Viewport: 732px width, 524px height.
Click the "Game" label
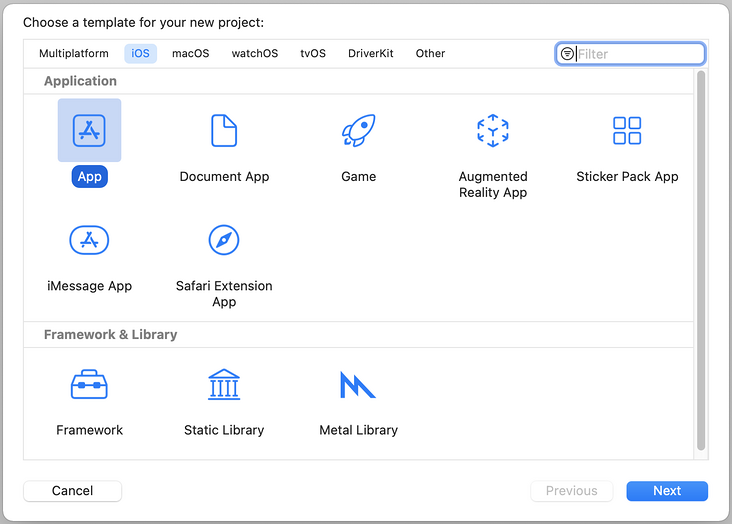point(359,177)
